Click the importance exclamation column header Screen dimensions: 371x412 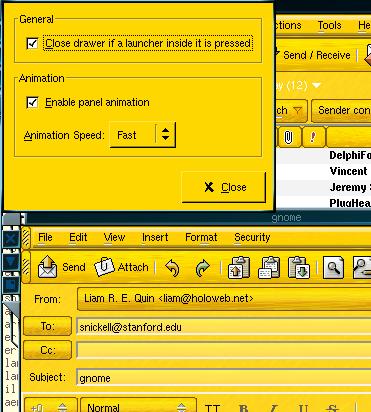coord(313,137)
